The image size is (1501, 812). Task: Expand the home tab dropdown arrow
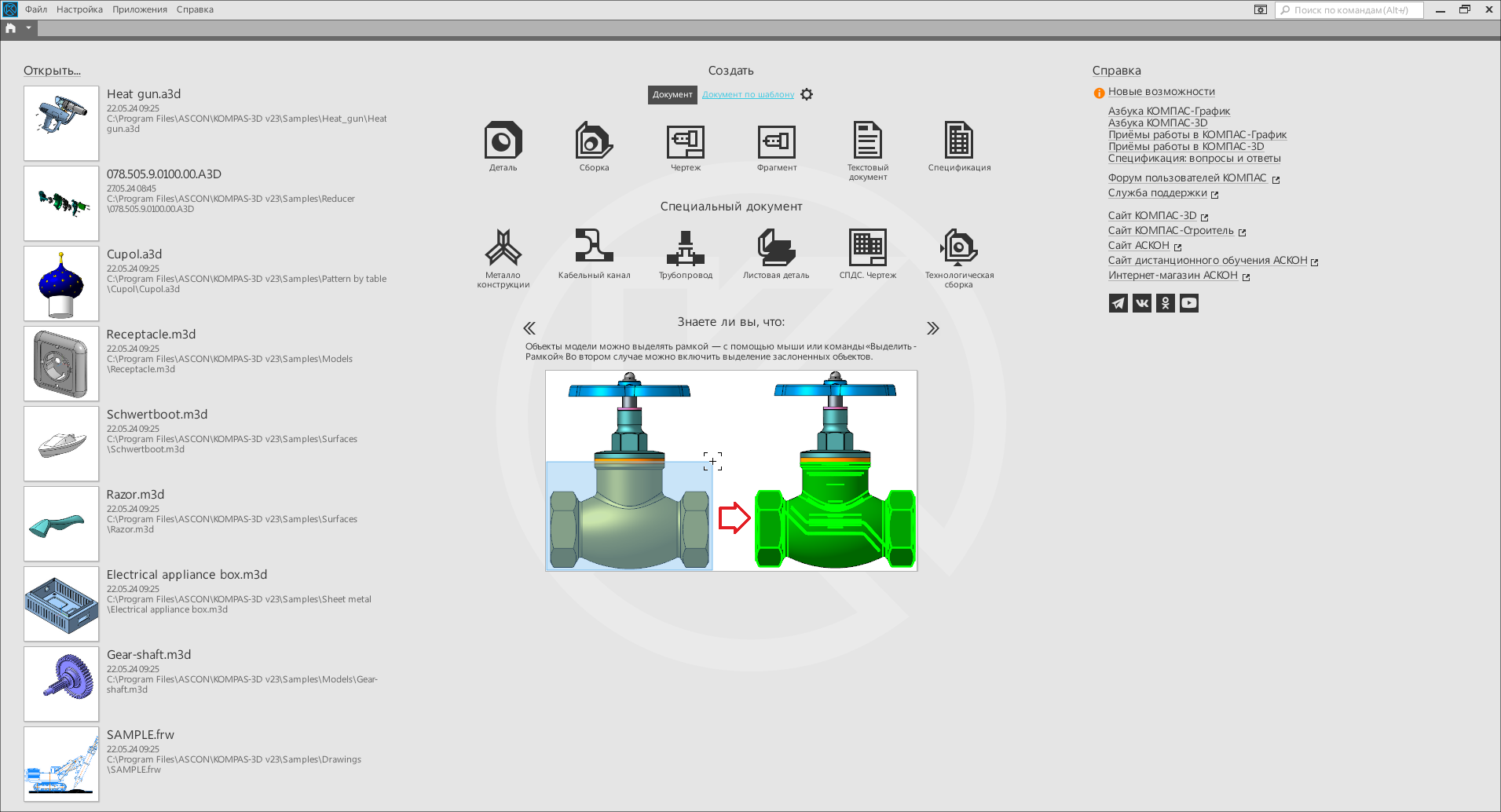click(28, 28)
